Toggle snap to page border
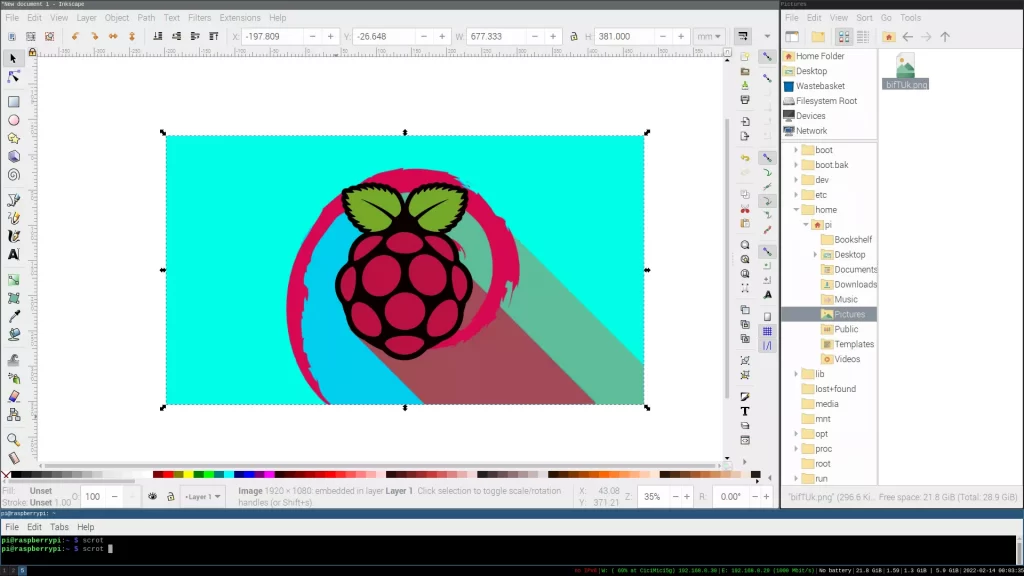 [768, 317]
